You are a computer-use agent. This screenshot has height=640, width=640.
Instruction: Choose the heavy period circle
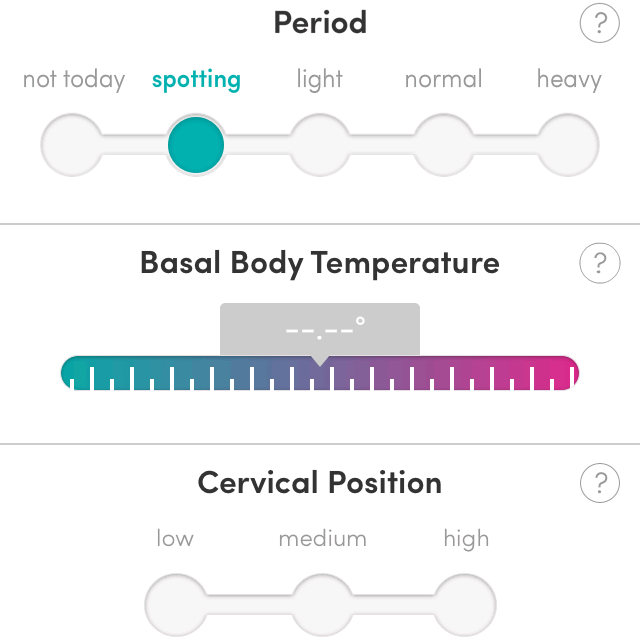568,145
